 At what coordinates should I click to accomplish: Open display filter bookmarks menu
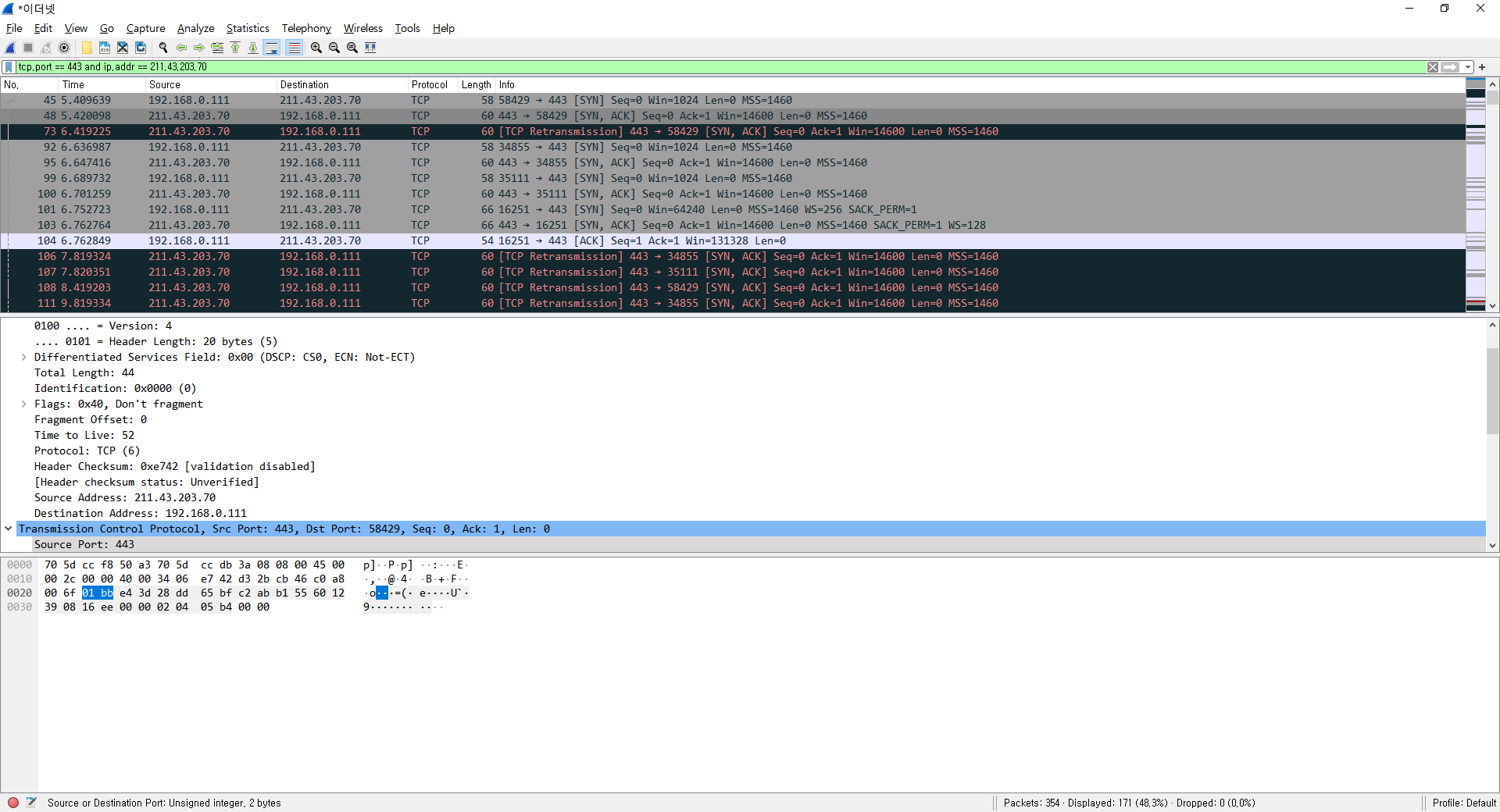click(9, 67)
